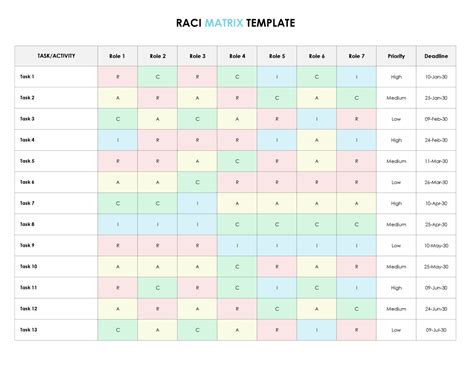Click the RACI MATRIX TEMPLATE title
Screen dimensions: 474x366
coord(236,23)
